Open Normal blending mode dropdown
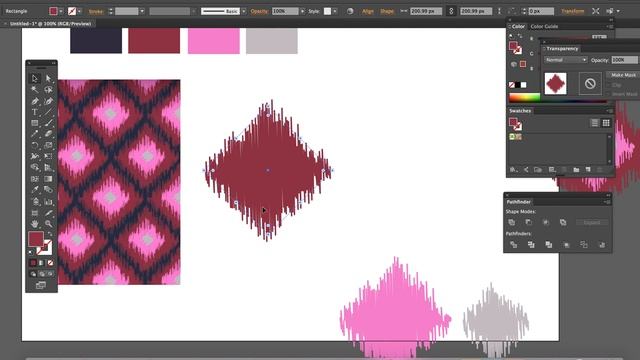Image resolution: width=640 pixels, height=360 pixels. (566, 60)
